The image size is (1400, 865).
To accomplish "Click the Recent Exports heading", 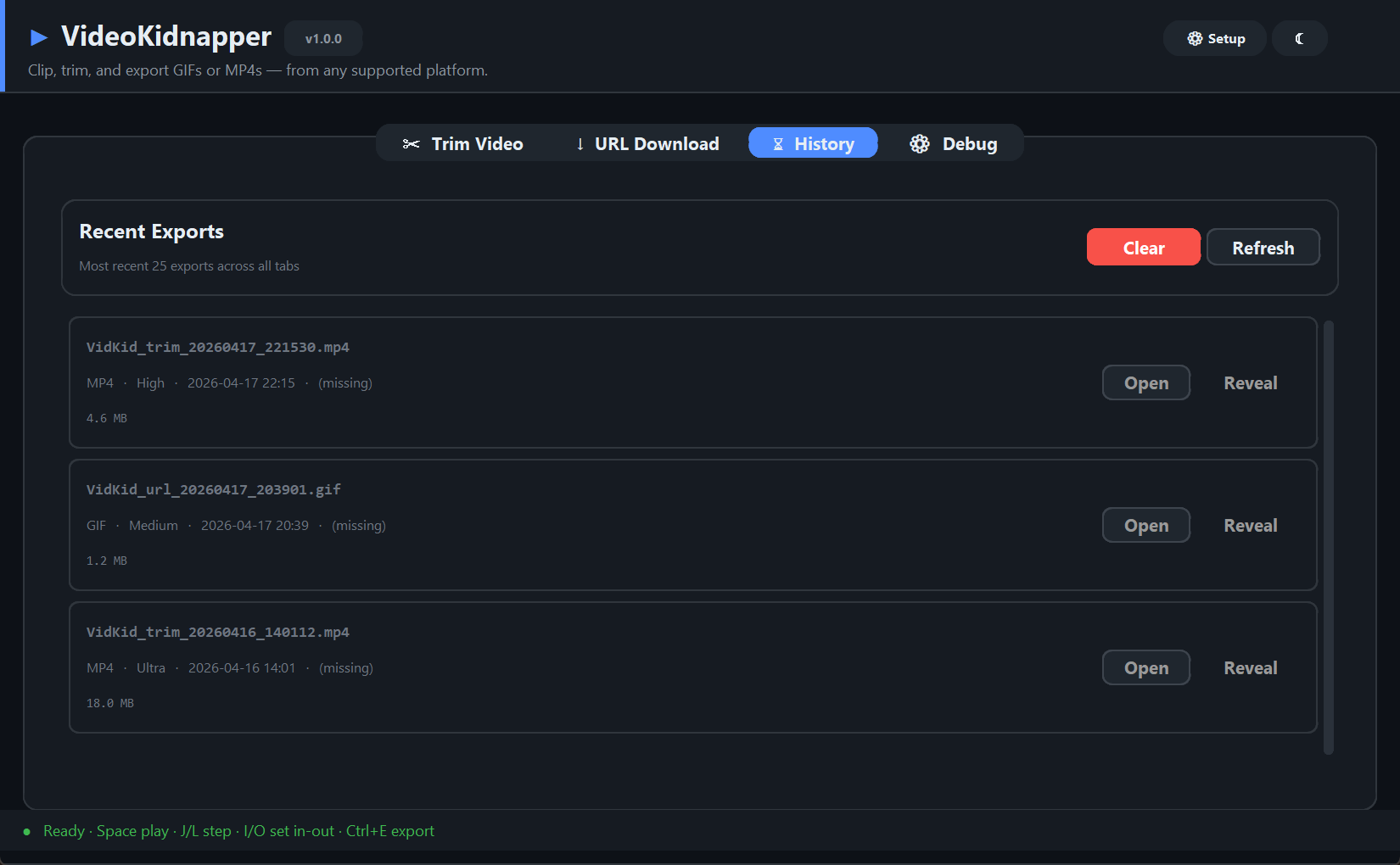I will (152, 232).
